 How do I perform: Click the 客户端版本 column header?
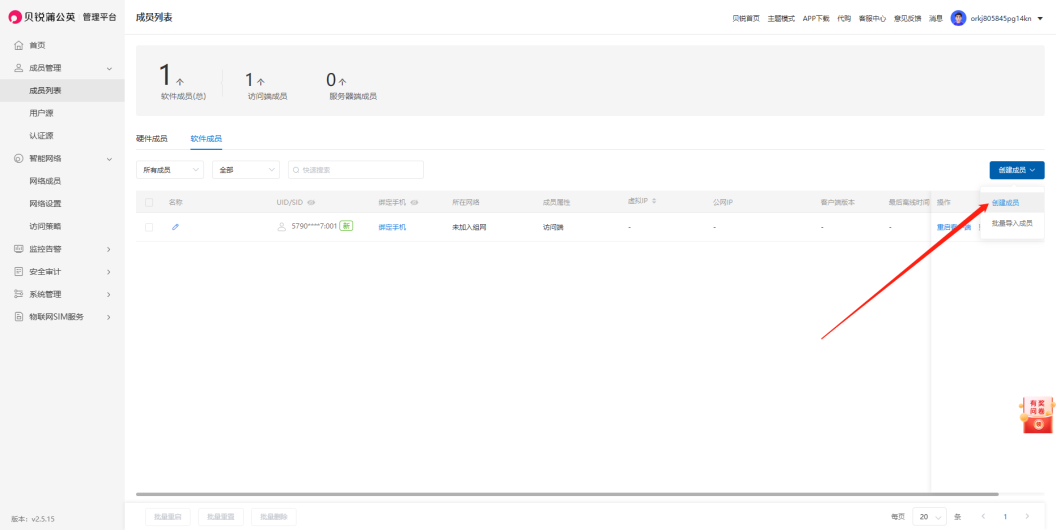837,202
